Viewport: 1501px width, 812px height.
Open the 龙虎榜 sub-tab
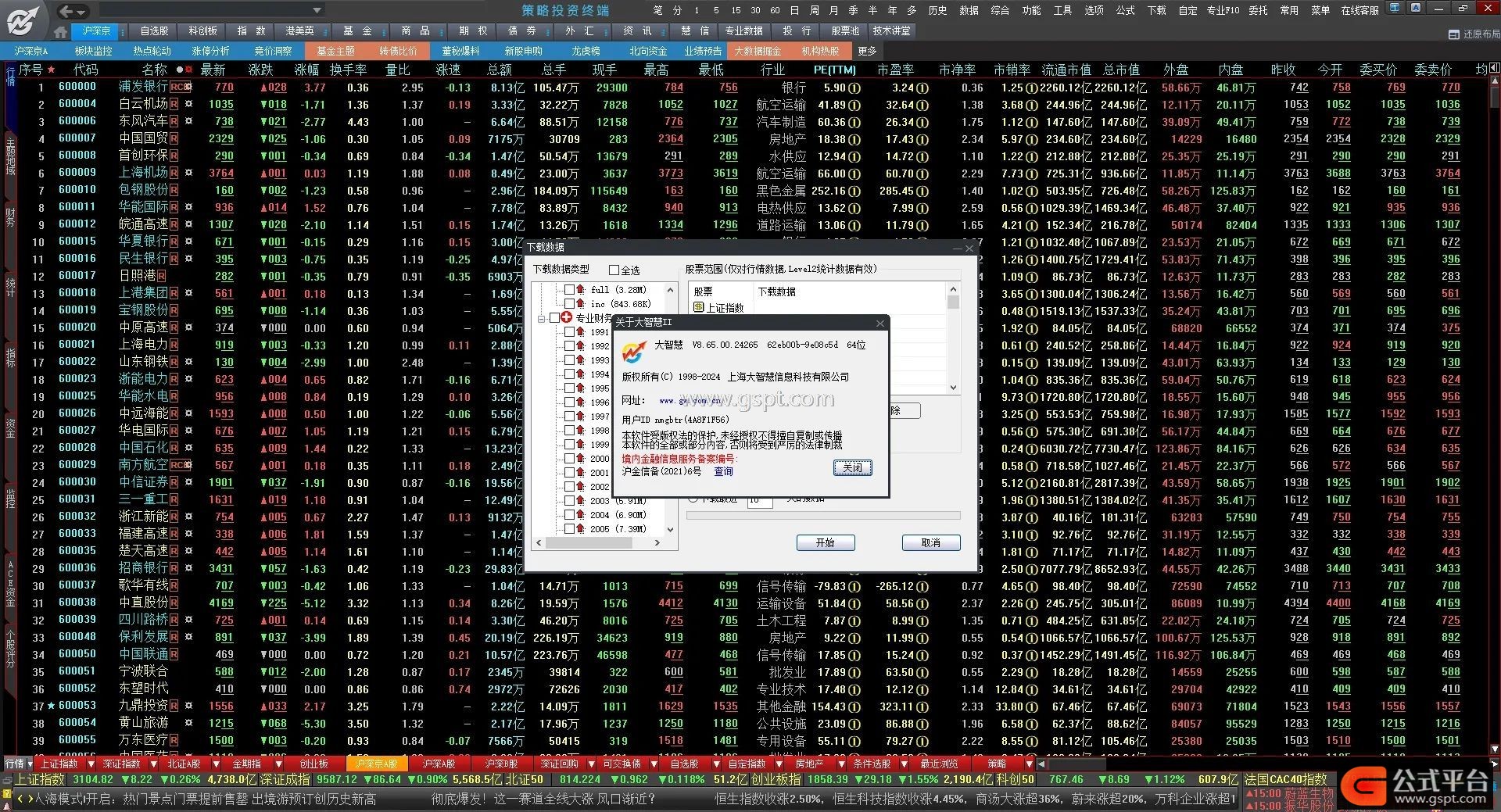(586, 51)
